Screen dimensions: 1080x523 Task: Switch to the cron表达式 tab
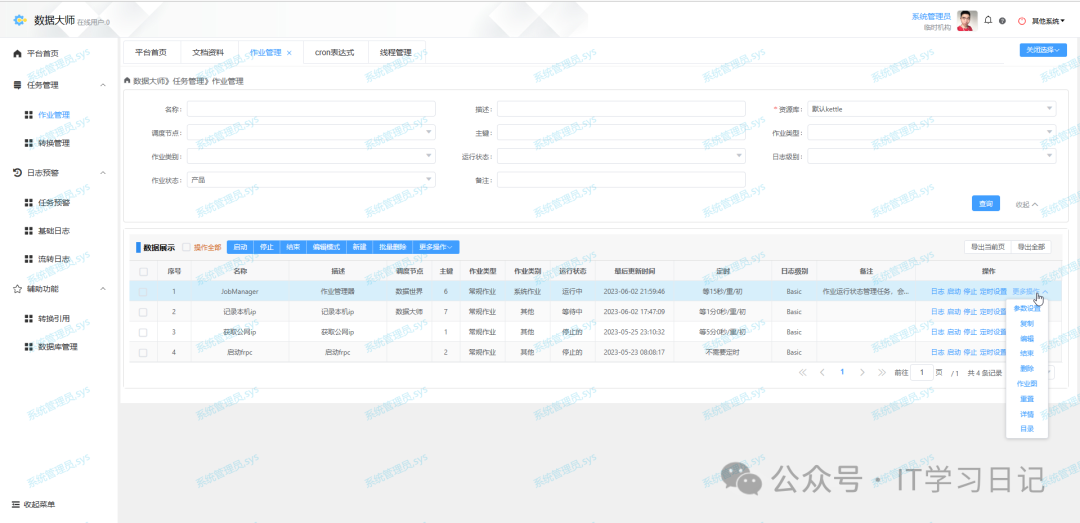coord(334,52)
